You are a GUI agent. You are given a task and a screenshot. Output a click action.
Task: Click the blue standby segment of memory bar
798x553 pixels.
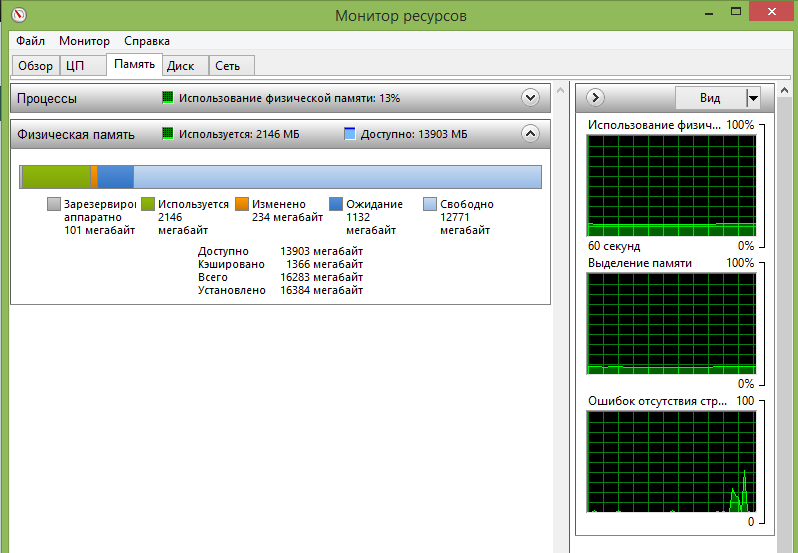pos(116,177)
